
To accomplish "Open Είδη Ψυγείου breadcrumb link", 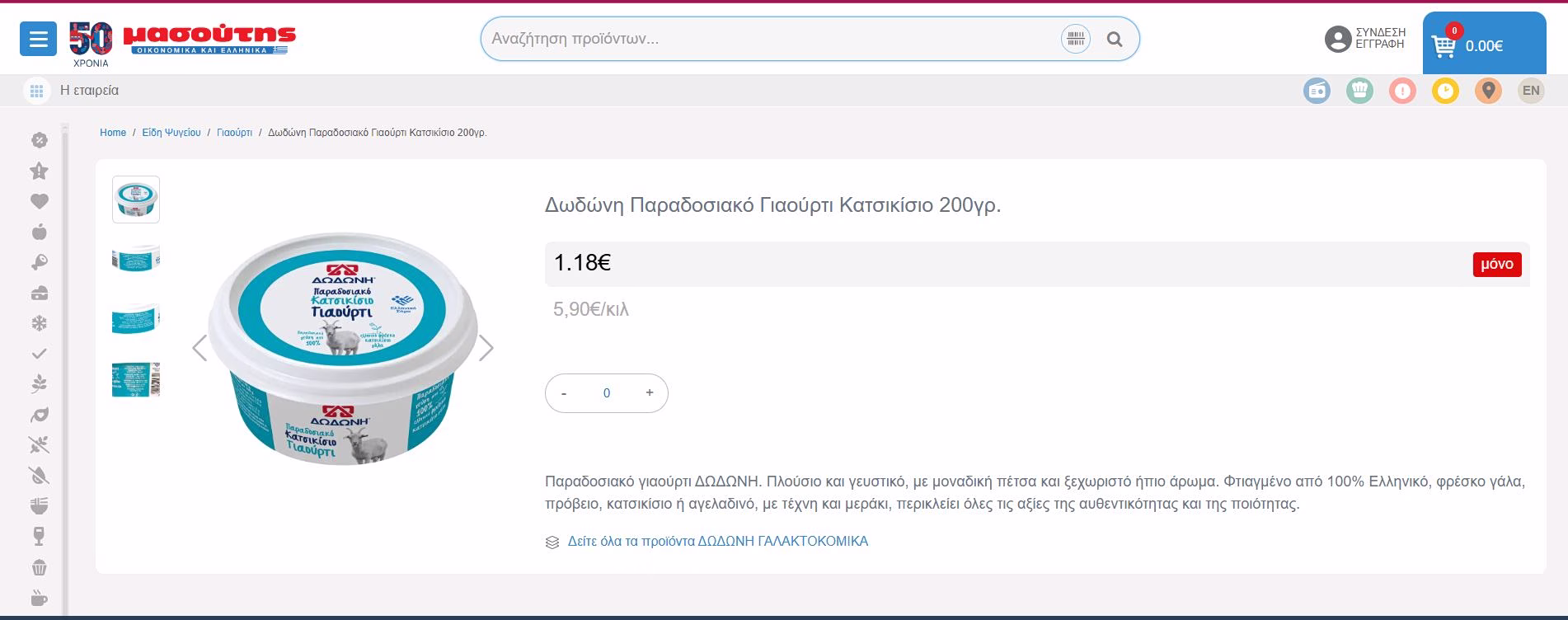I will pyautogui.click(x=171, y=133).
